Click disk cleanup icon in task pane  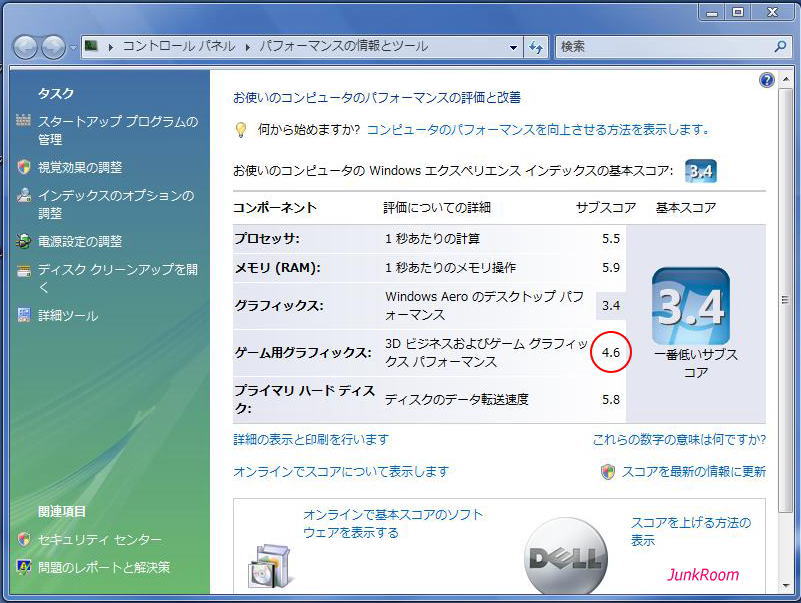(23, 270)
